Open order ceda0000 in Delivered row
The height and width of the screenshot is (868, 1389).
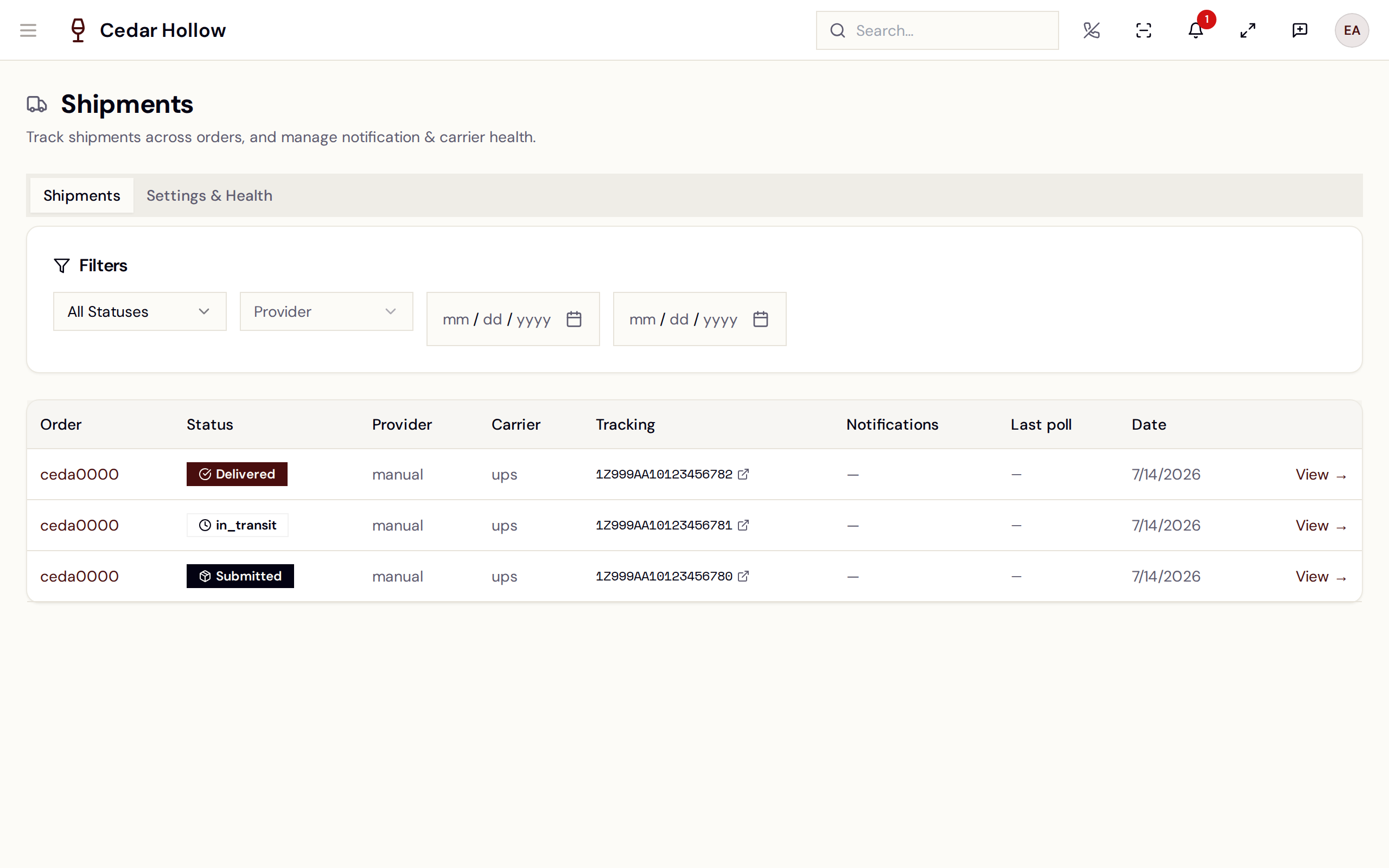tap(79, 475)
